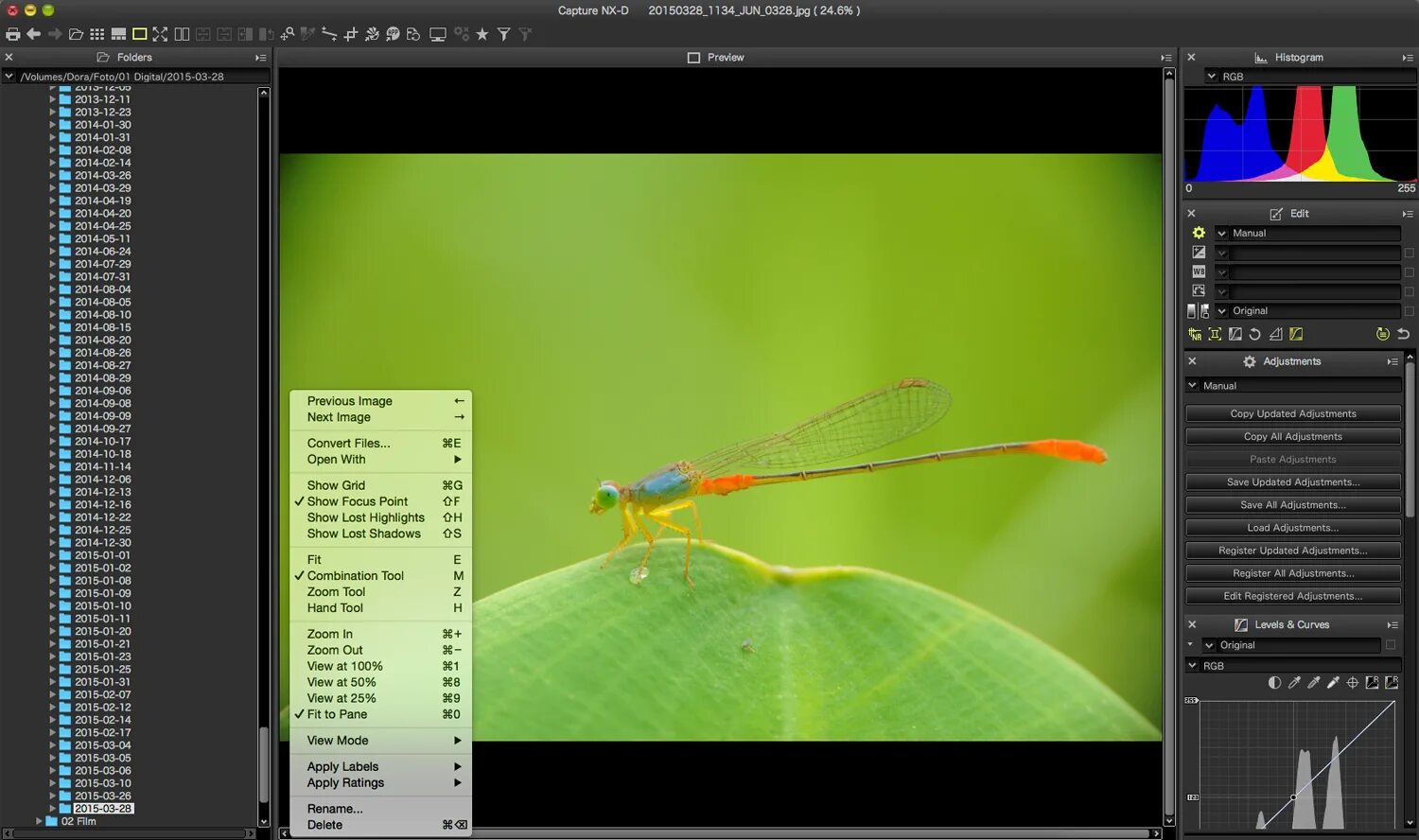Expand the 2014-08-20 folder
Screen dimensions: 1419x840
click(x=53, y=340)
